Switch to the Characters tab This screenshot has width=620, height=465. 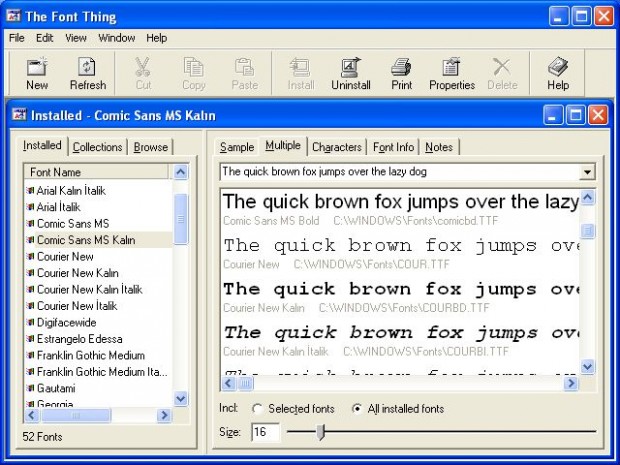[337, 147]
